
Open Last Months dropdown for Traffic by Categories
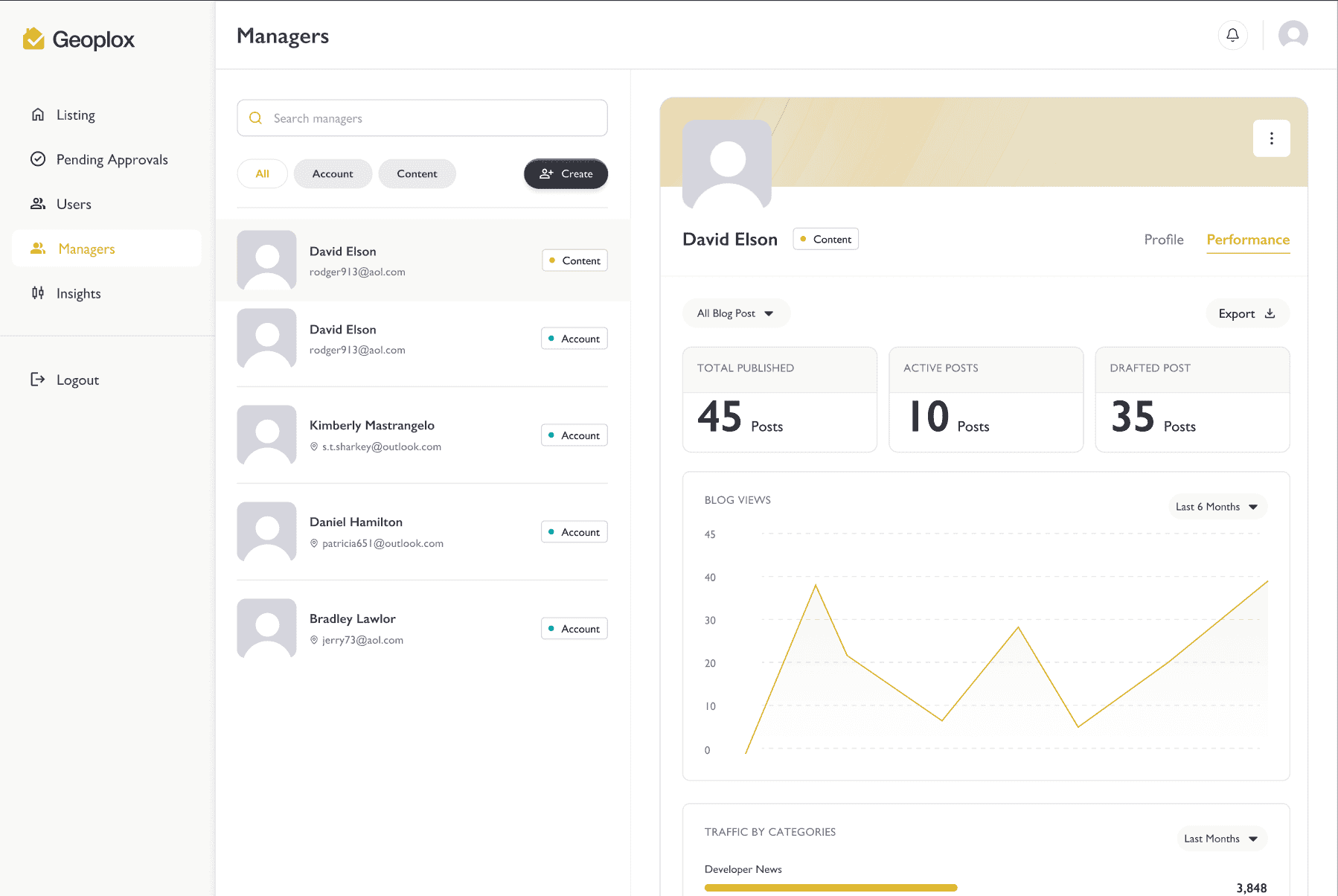[1221, 839]
